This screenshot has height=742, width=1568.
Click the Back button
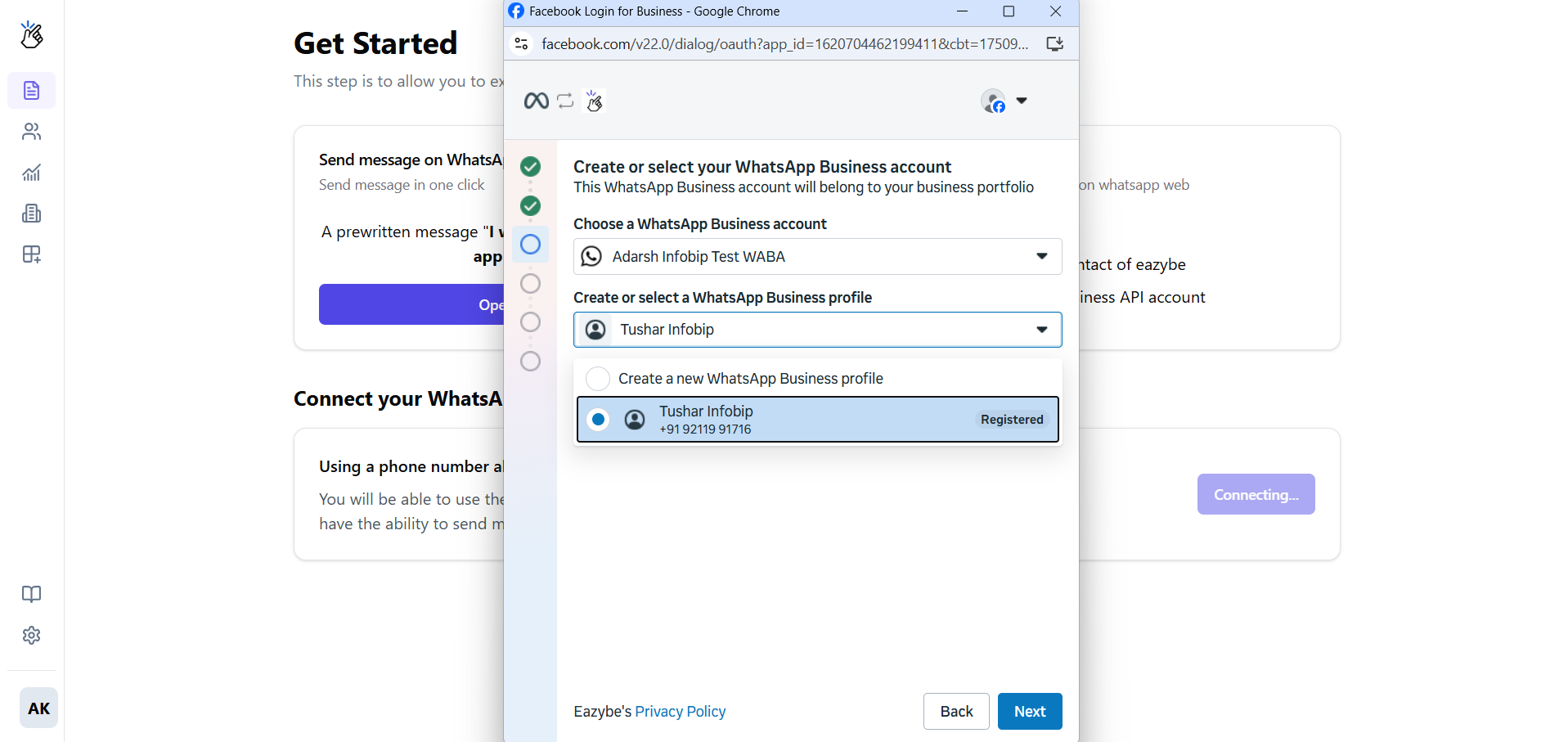956,712
